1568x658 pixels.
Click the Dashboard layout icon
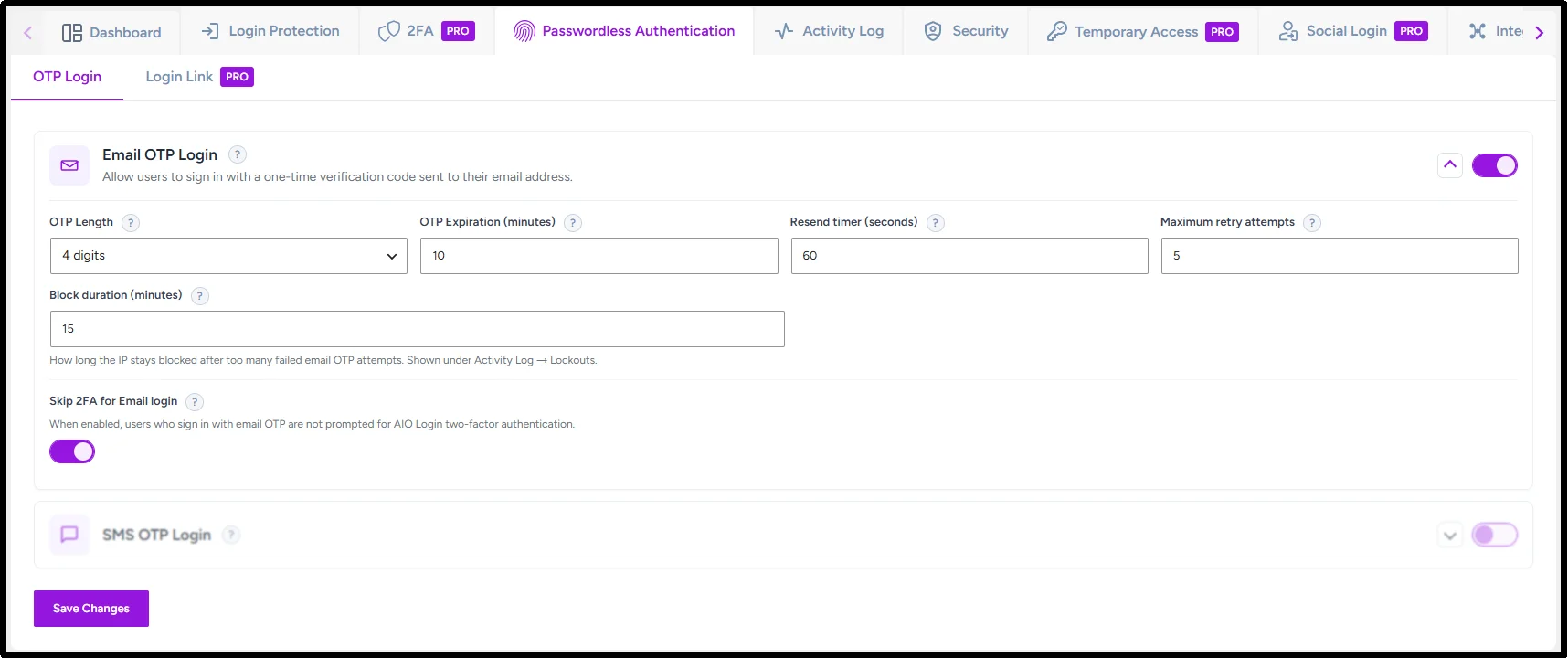click(x=72, y=33)
